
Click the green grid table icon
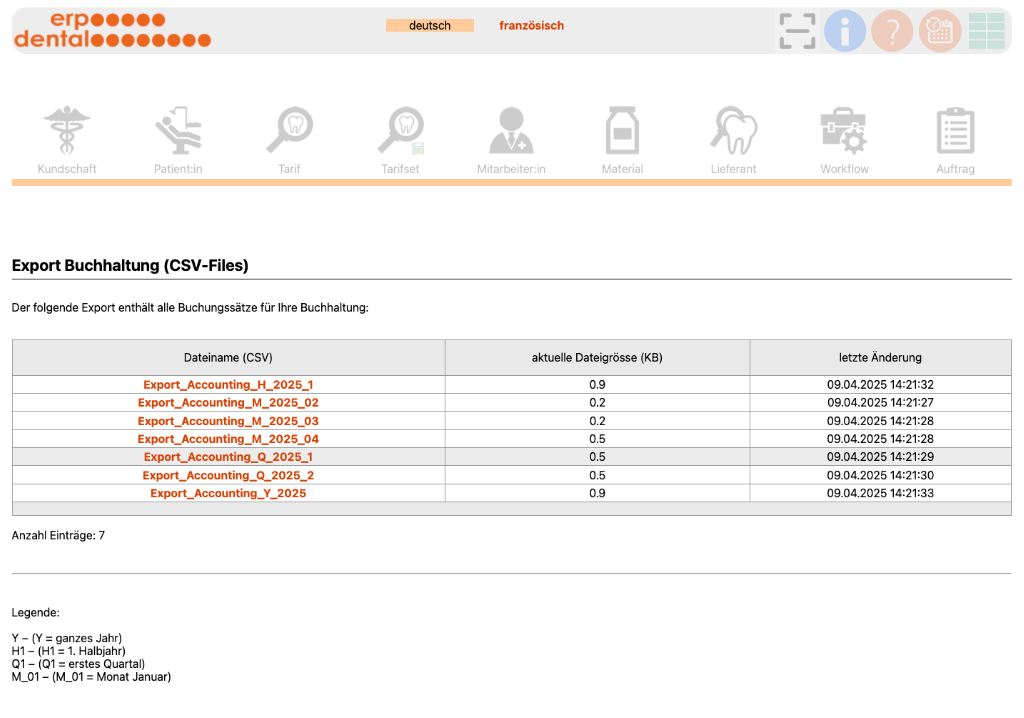pos(987,31)
